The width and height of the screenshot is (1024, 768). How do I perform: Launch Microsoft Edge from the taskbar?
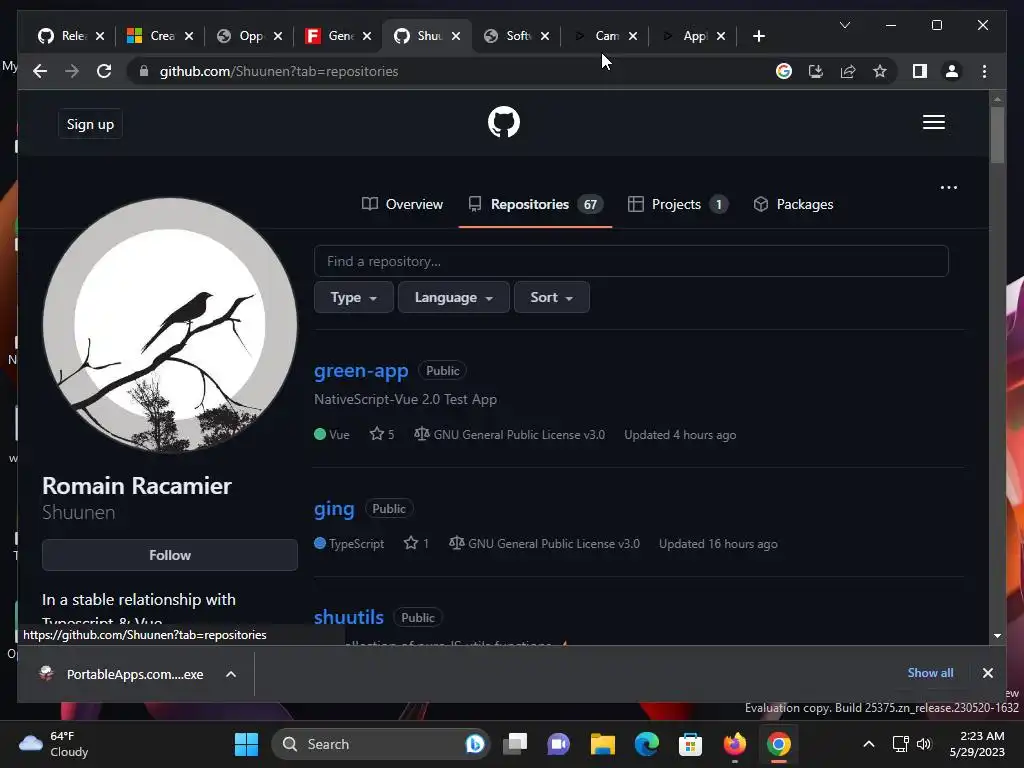[647, 744]
